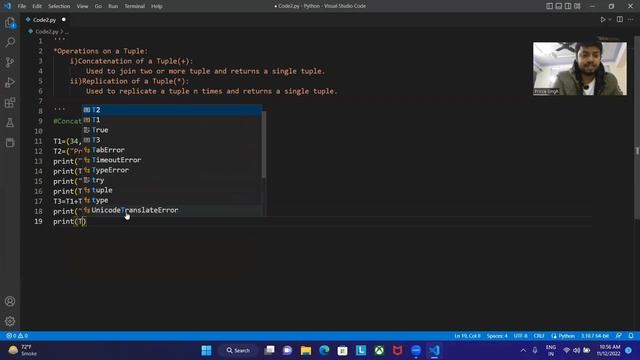Click the autocomplete list scrollbar
The height and width of the screenshot is (360, 640).
[264, 145]
